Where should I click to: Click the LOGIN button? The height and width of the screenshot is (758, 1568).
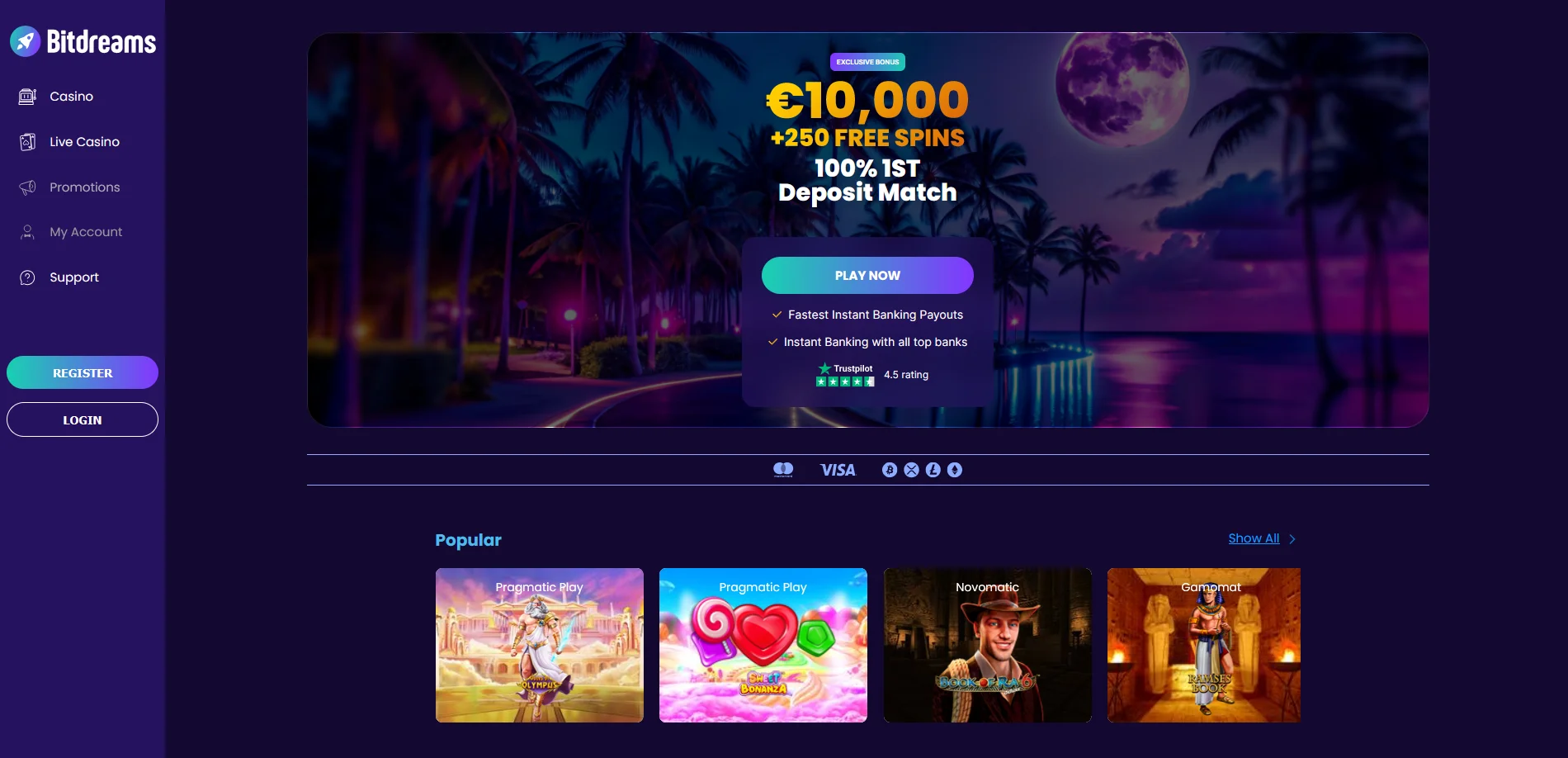click(83, 419)
